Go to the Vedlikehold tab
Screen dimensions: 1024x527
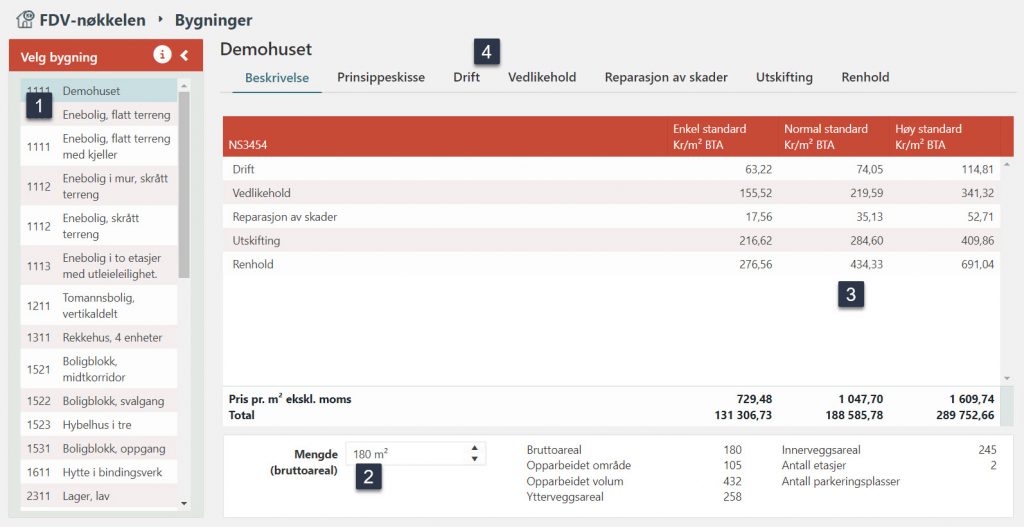(x=541, y=77)
